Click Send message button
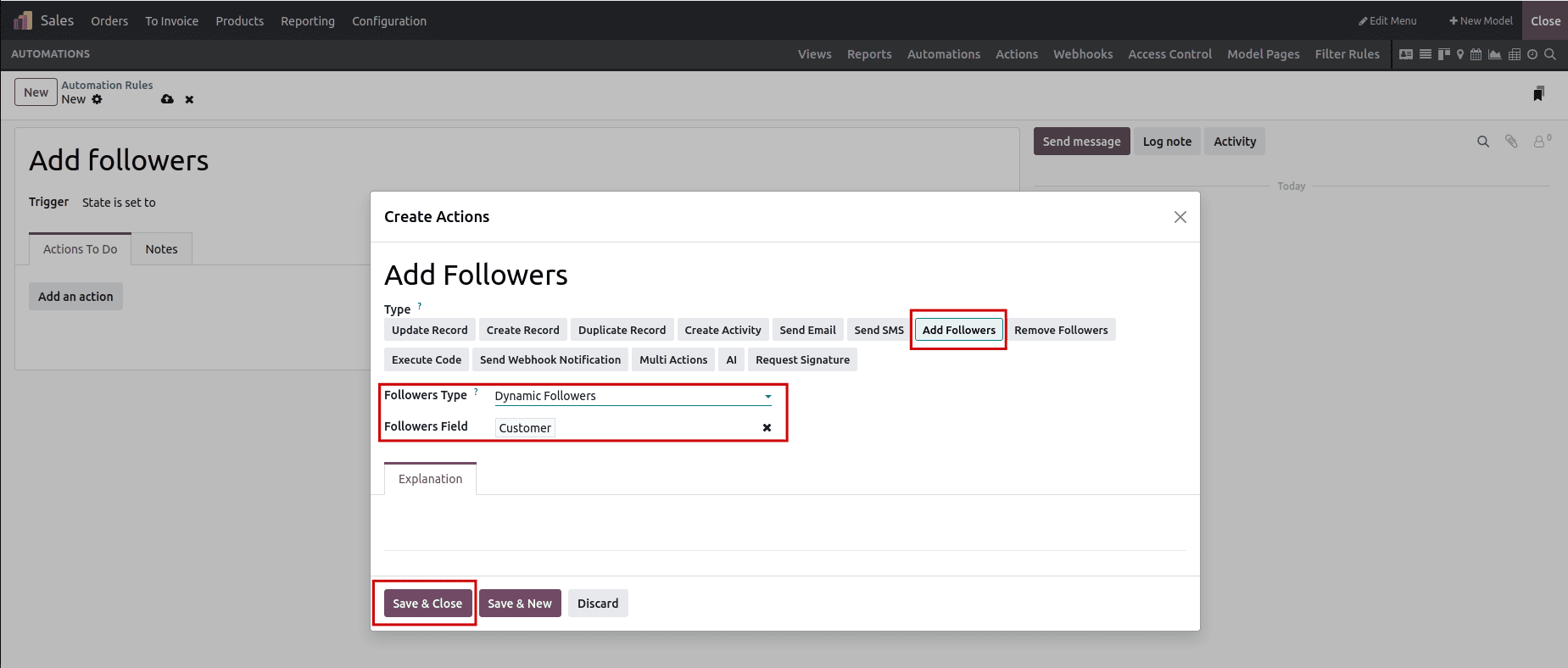 coord(1081,142)
